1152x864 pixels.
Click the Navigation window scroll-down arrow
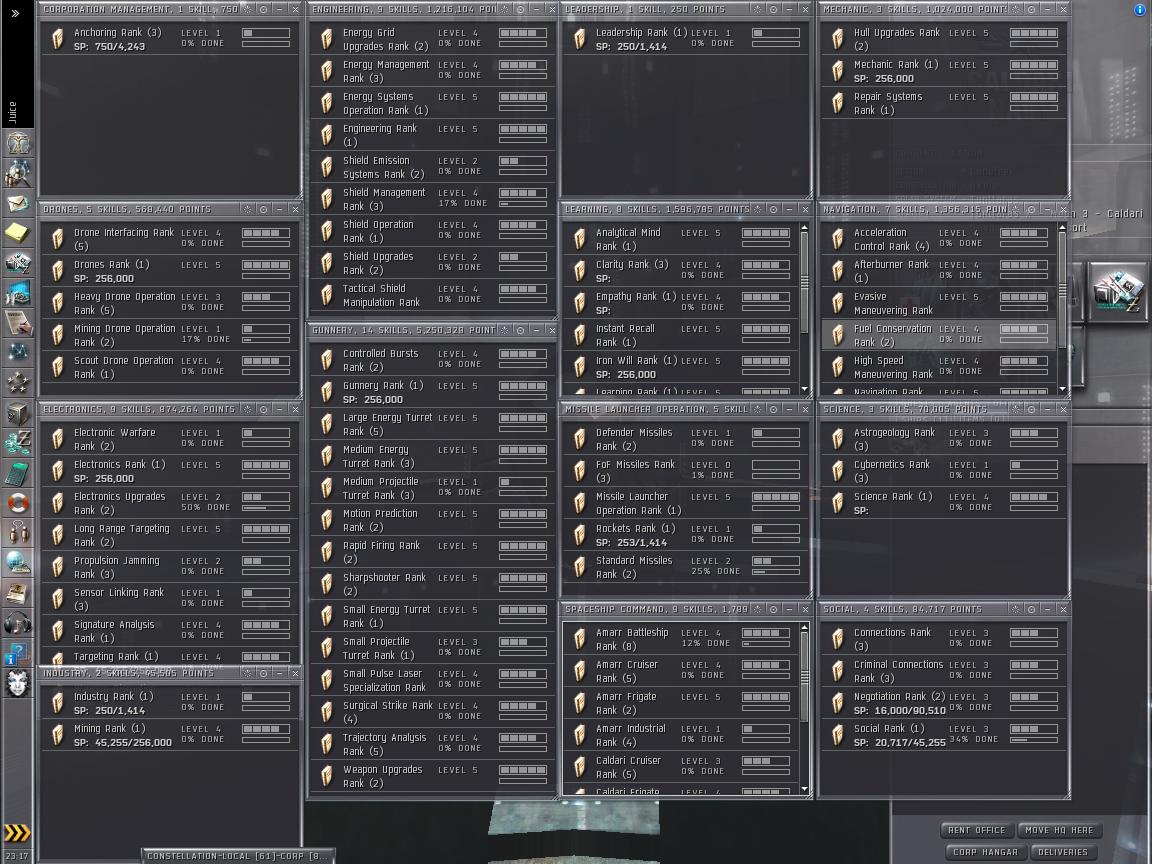pos(1062,389)
